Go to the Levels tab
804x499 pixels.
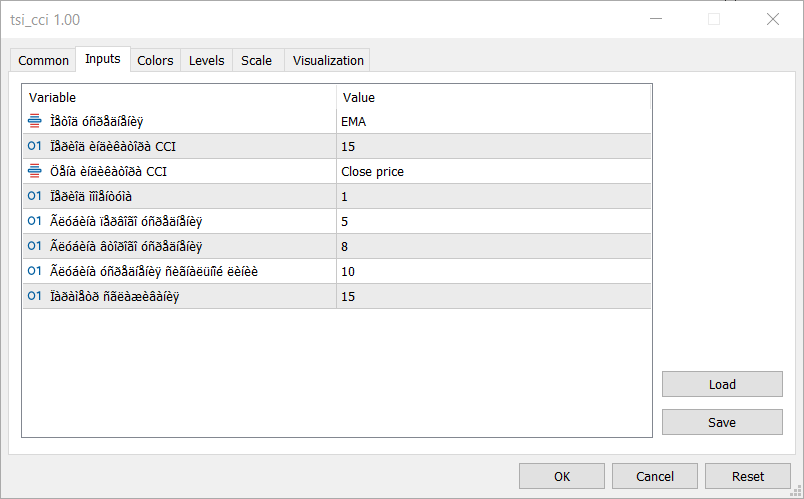click(x=207, y=61)
